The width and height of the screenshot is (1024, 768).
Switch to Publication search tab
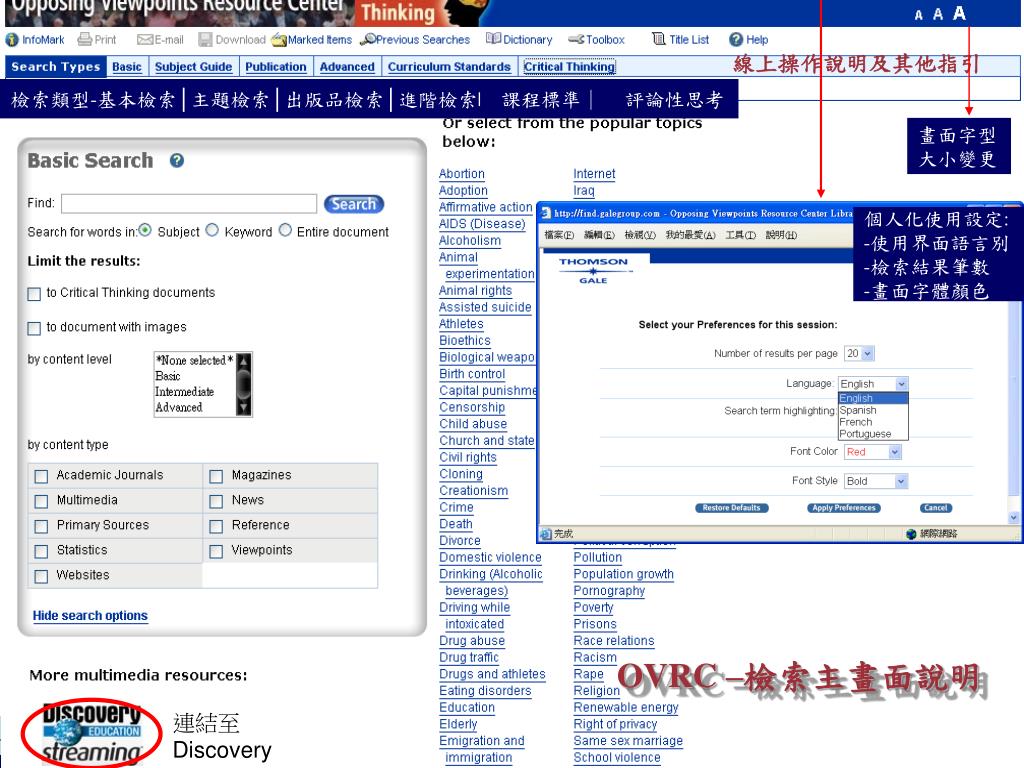[x=276, y=67]
